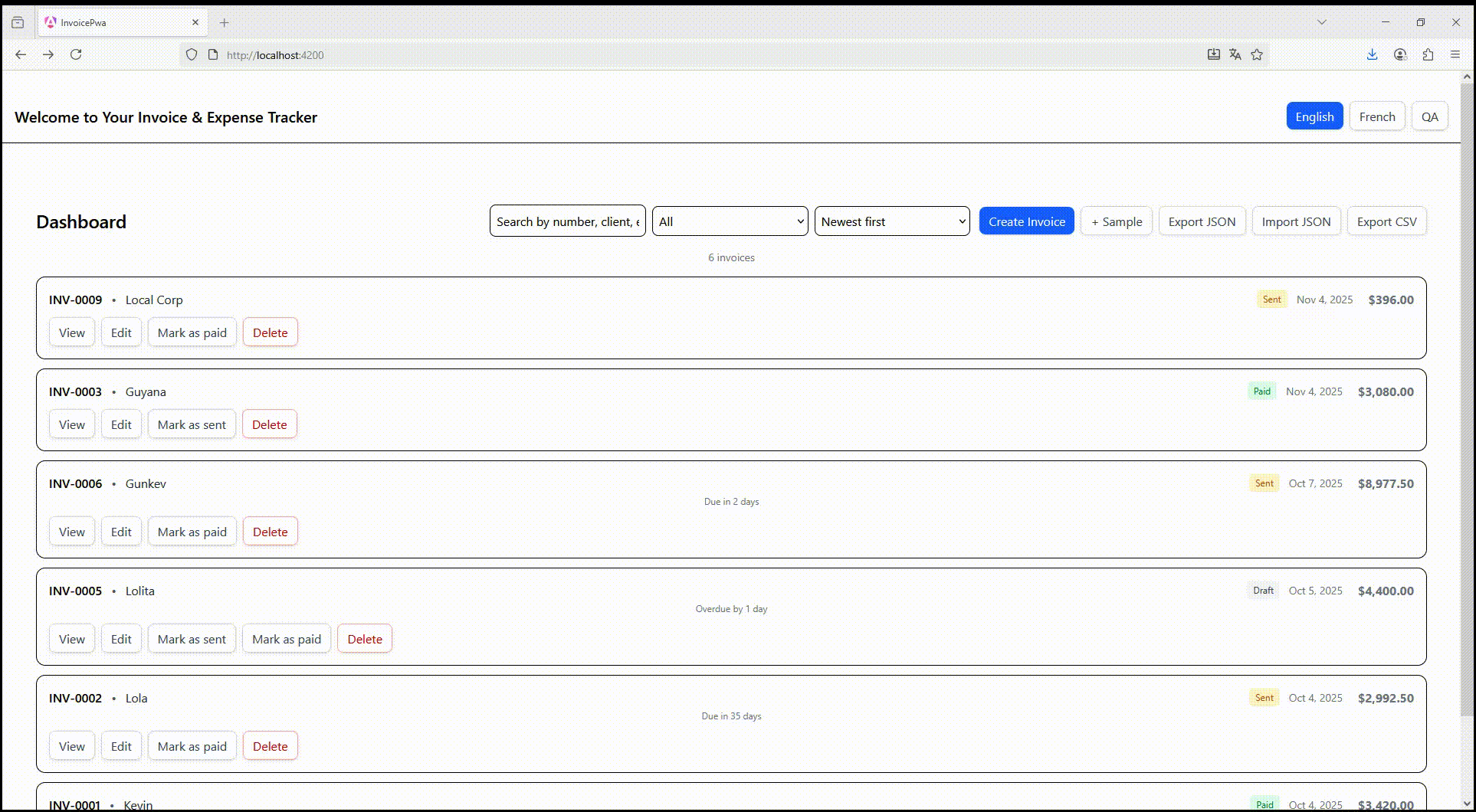1476x812 pixels.
Task: Open the All status filter dropdown
Action: point(730,221)
